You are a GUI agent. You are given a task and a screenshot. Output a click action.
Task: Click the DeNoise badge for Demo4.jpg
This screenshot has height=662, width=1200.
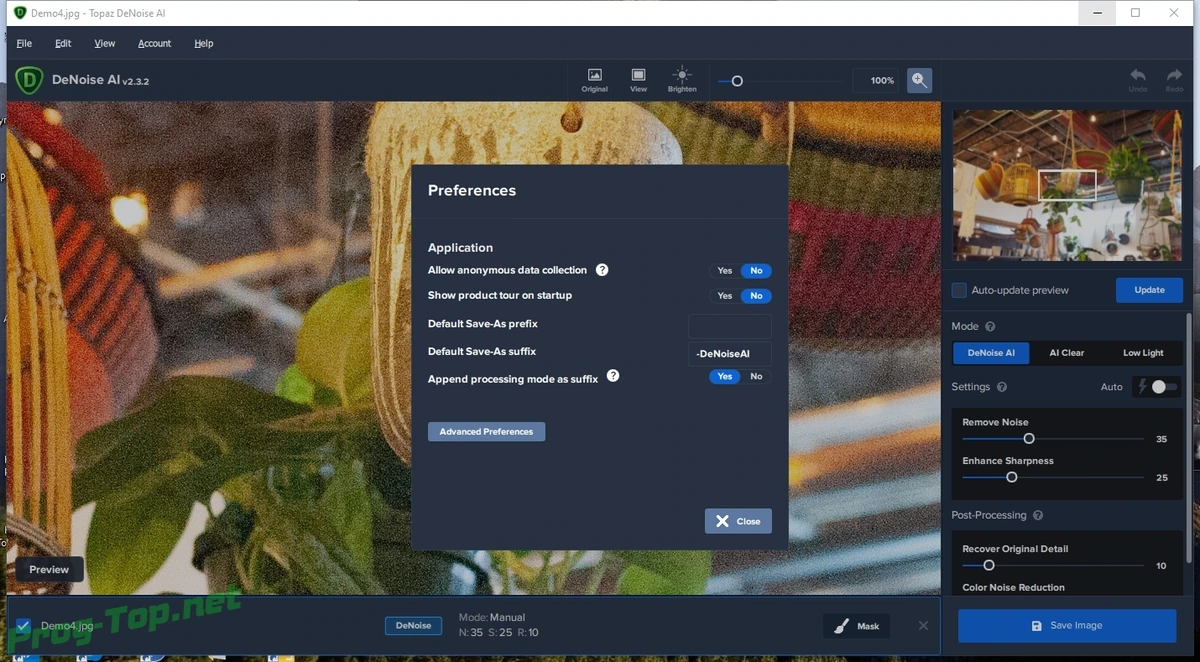pyautogui.click(x=413, y=626)
